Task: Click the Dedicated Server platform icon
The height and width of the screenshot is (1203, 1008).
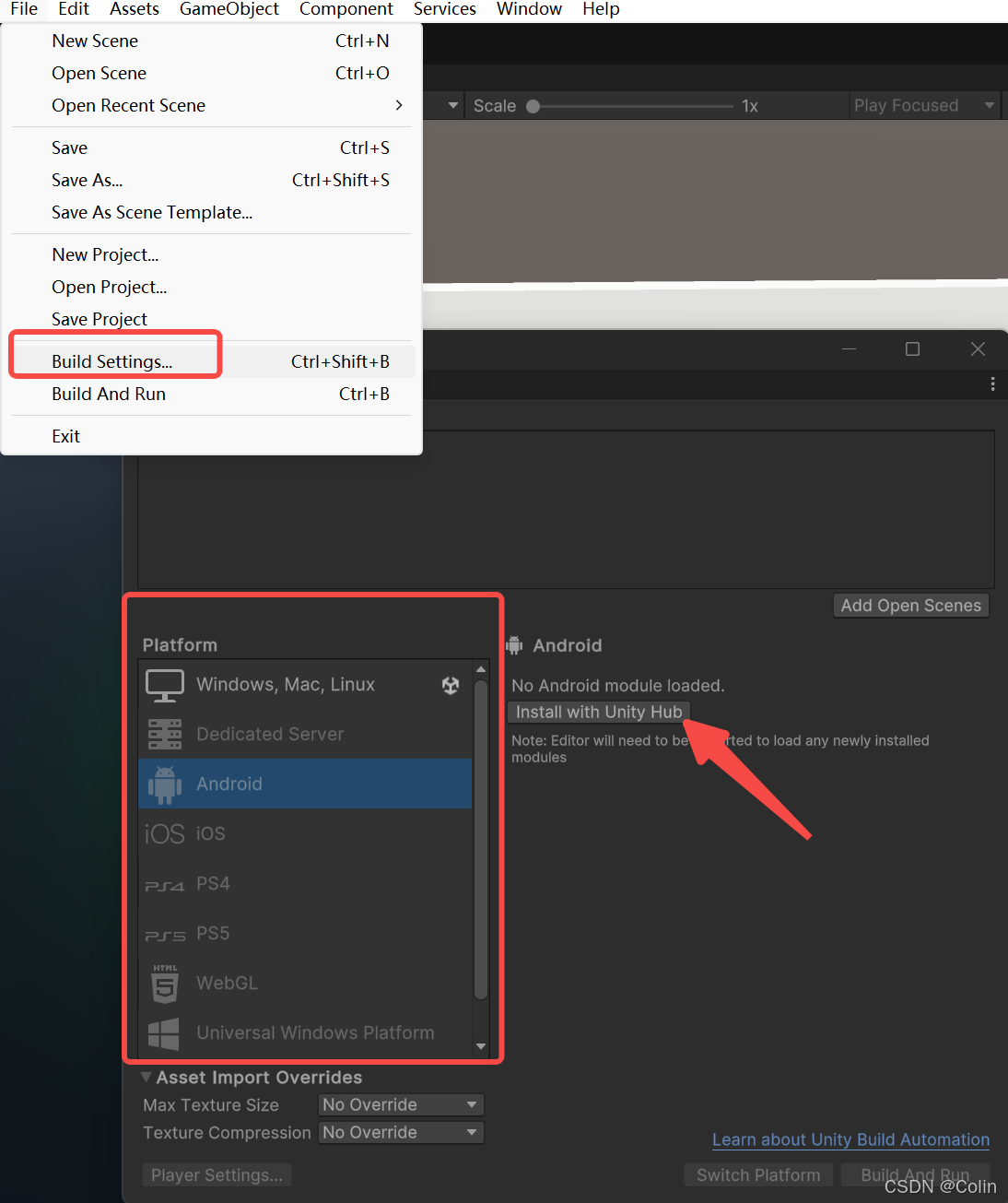Action: (x=165, y=735)
